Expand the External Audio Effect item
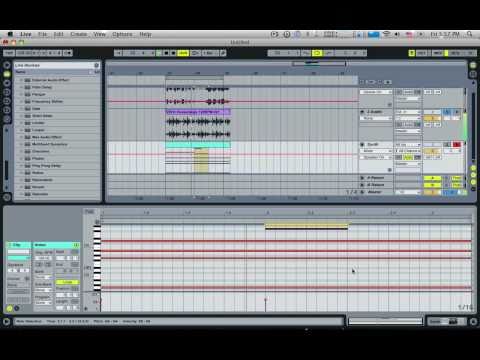Image resolution: width=480 pixels, height=360 pixels. pyautogui.click(x=22, y=80)
